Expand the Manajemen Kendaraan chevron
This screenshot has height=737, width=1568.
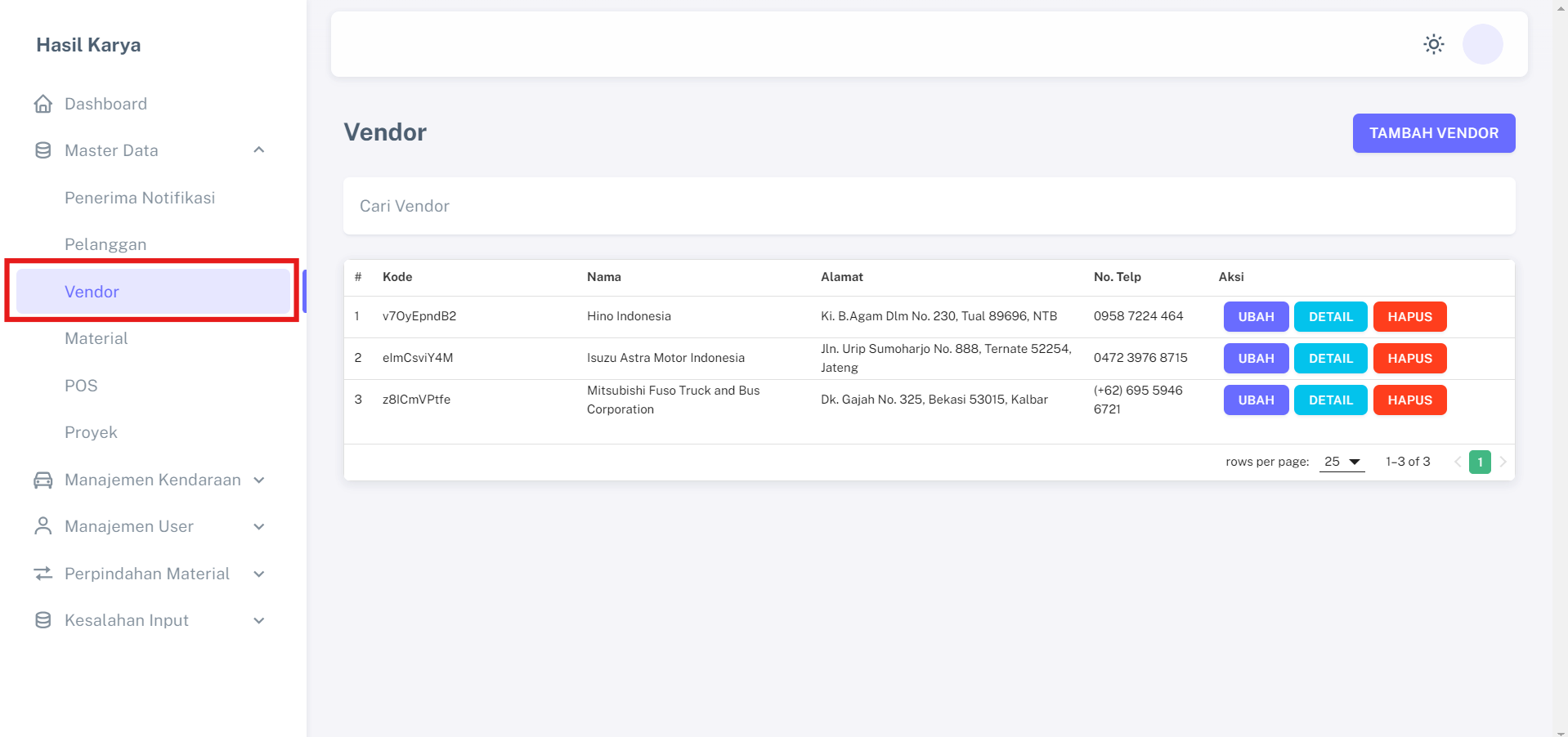point(259,480)
